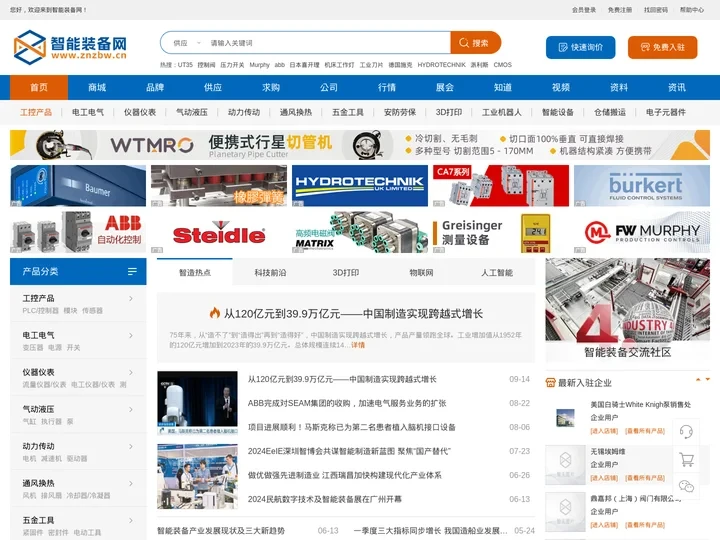Image resolution: width=720 pixels, height=540 pixels.
Task: Click the FW MURPHY brand banner
Action: coord(642,232)
